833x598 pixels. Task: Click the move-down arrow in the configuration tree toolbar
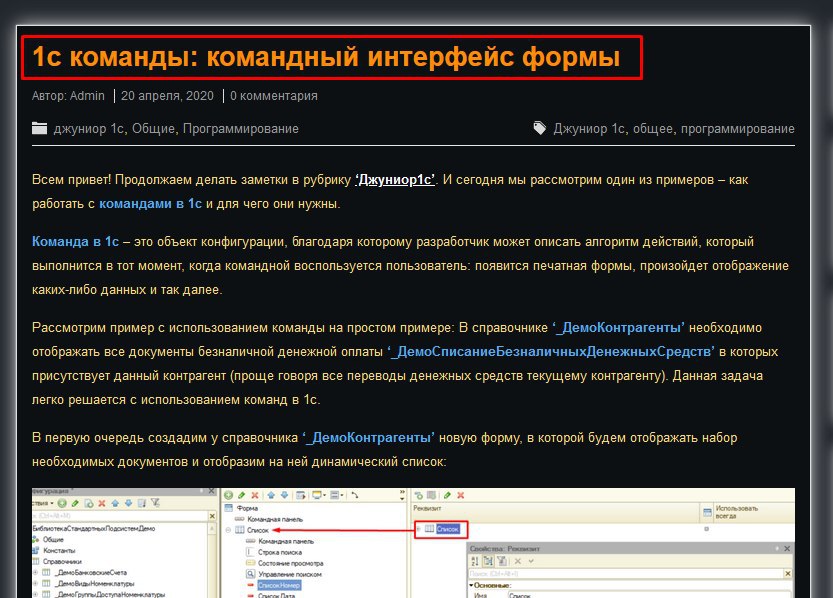click(x=129, y=503)
